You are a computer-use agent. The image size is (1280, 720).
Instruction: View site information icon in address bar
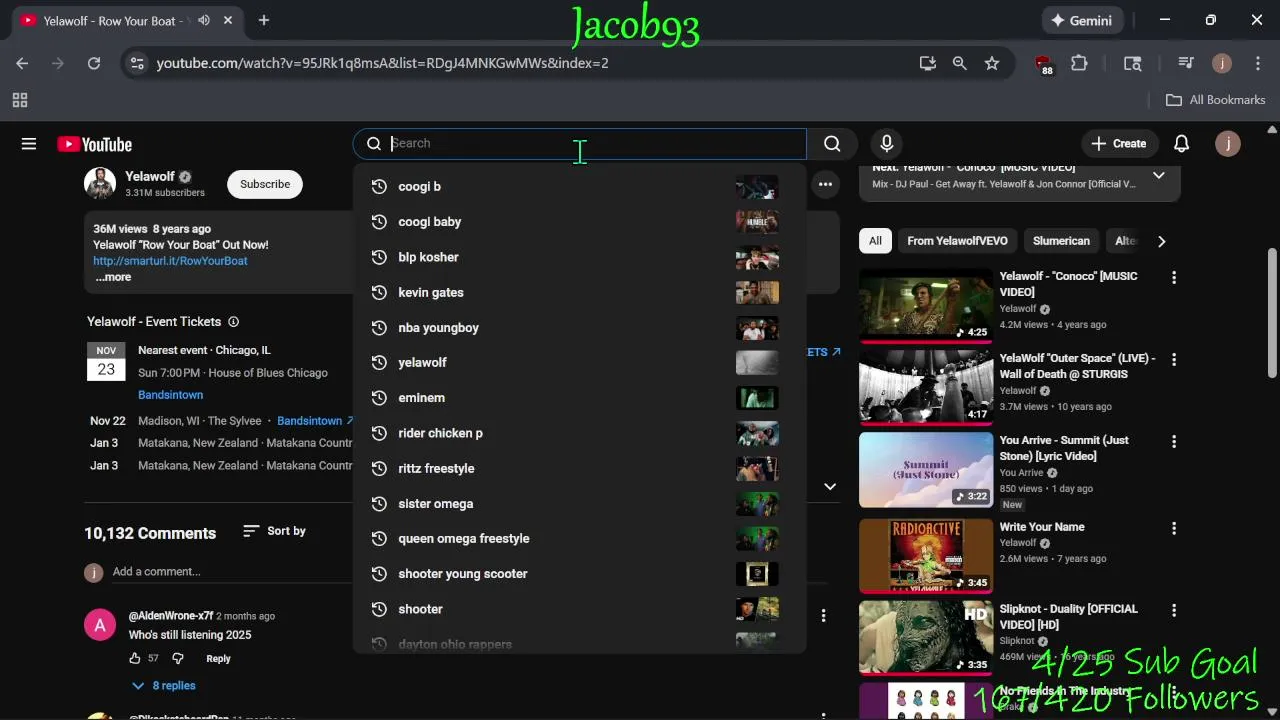pyautogui.click(x=137, y=63)
